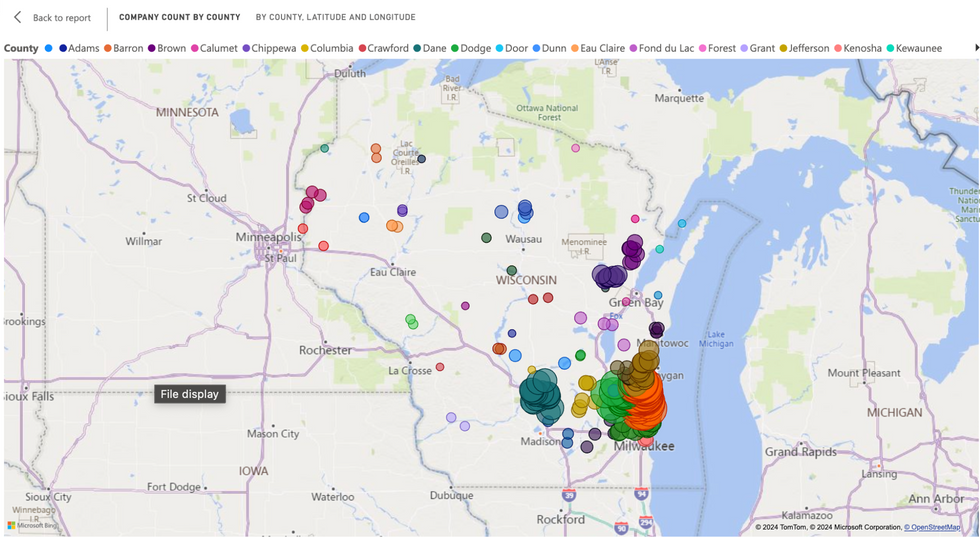The image size is (980, 537).
Task: Click the MINNESOTA state label
Action: pyautogui.click(x=188, y=113)
